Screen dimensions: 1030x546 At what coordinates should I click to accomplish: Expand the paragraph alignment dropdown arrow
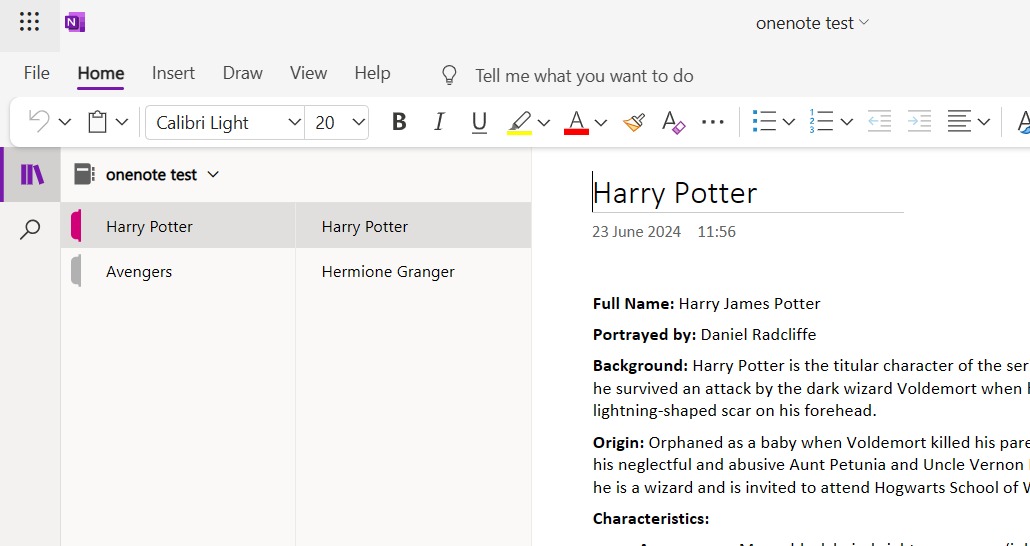[x=983, y=122]
